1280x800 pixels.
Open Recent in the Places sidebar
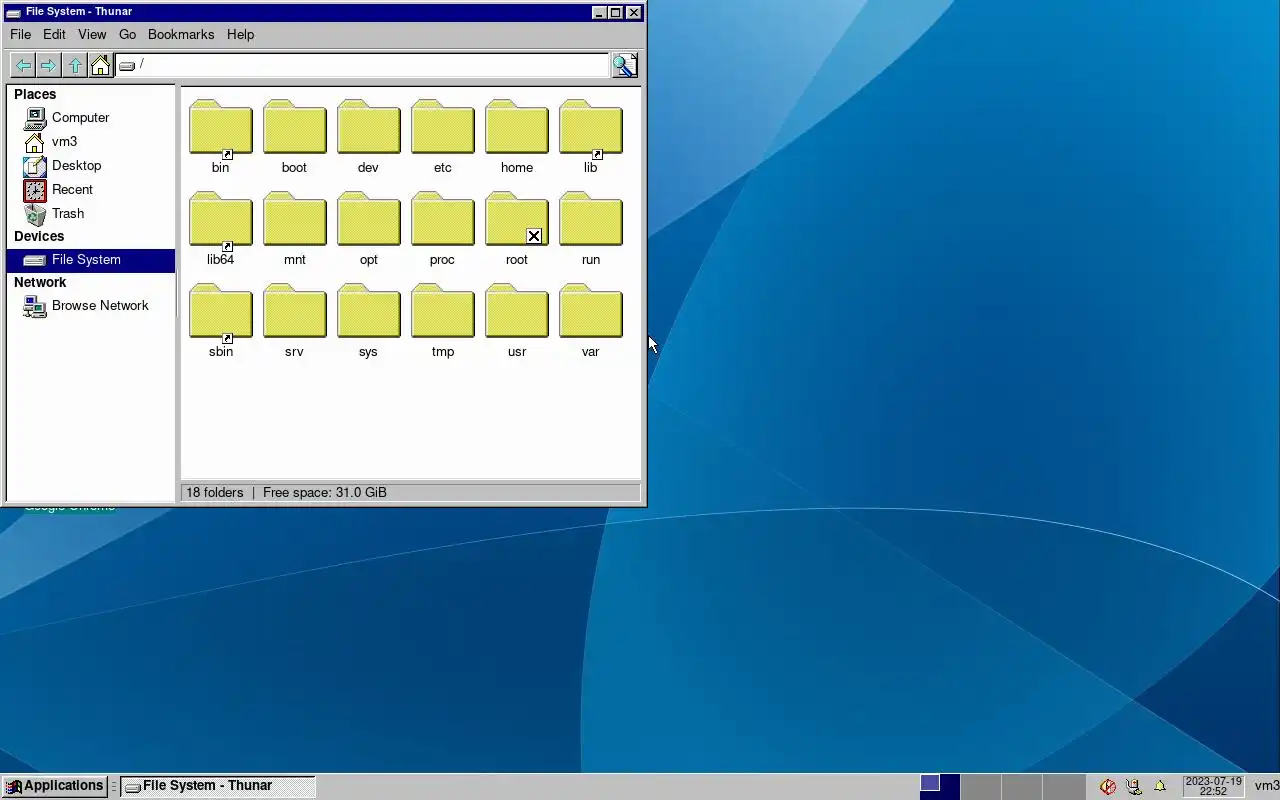point(91,190)
